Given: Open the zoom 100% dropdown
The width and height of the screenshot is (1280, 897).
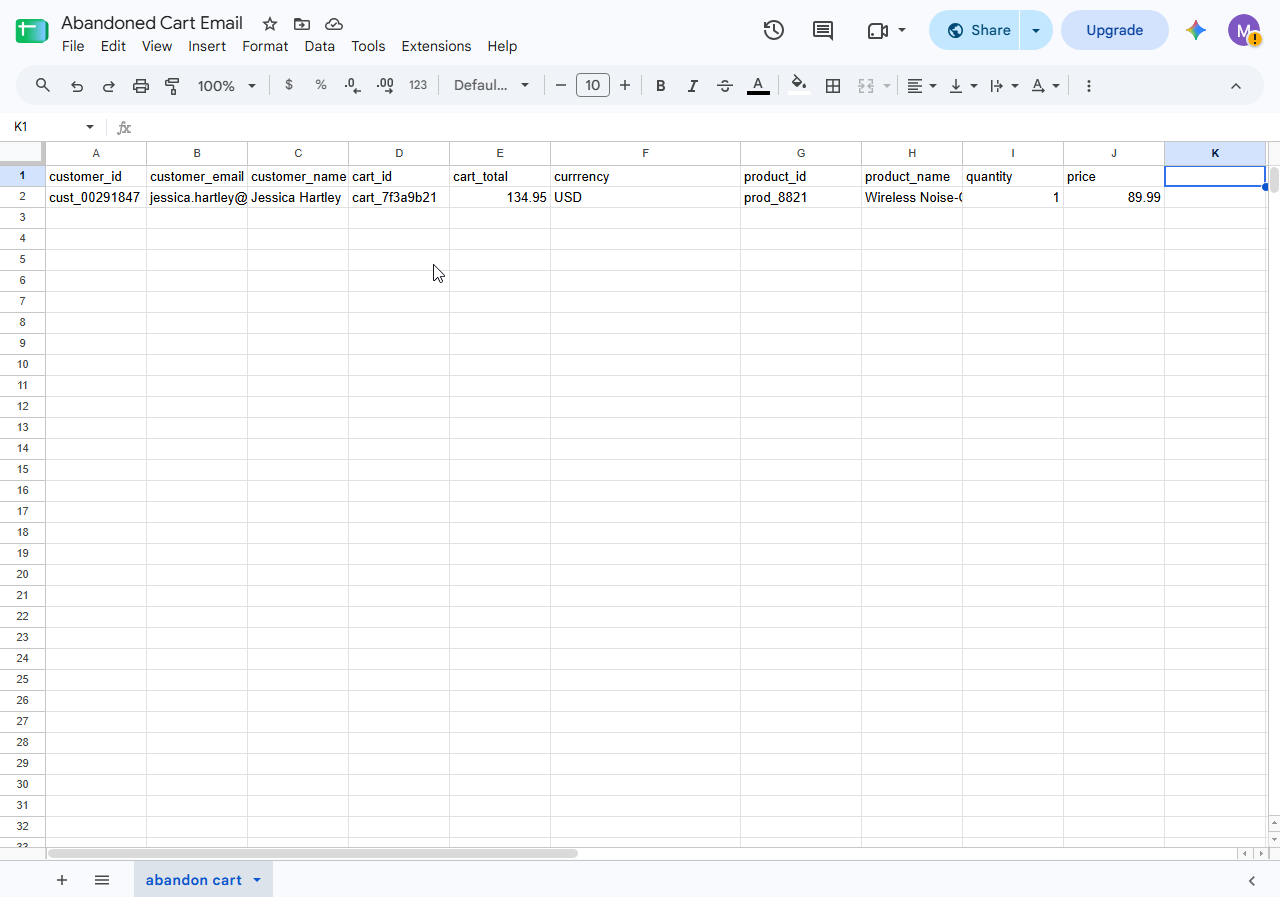Looking at the screenshot, I should pos(227,86).
